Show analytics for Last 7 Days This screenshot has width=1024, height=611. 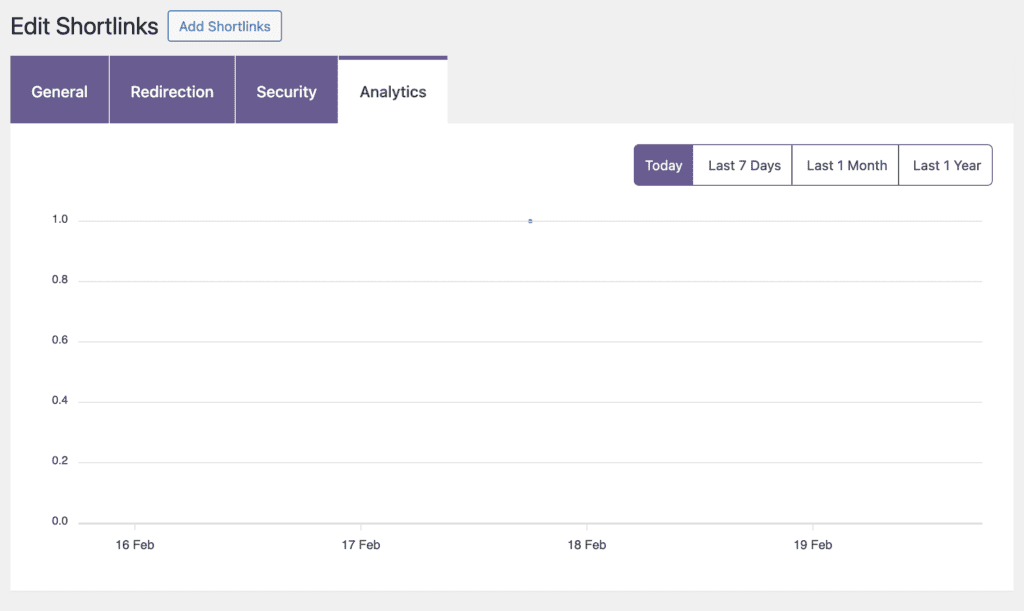pos(742,164)
